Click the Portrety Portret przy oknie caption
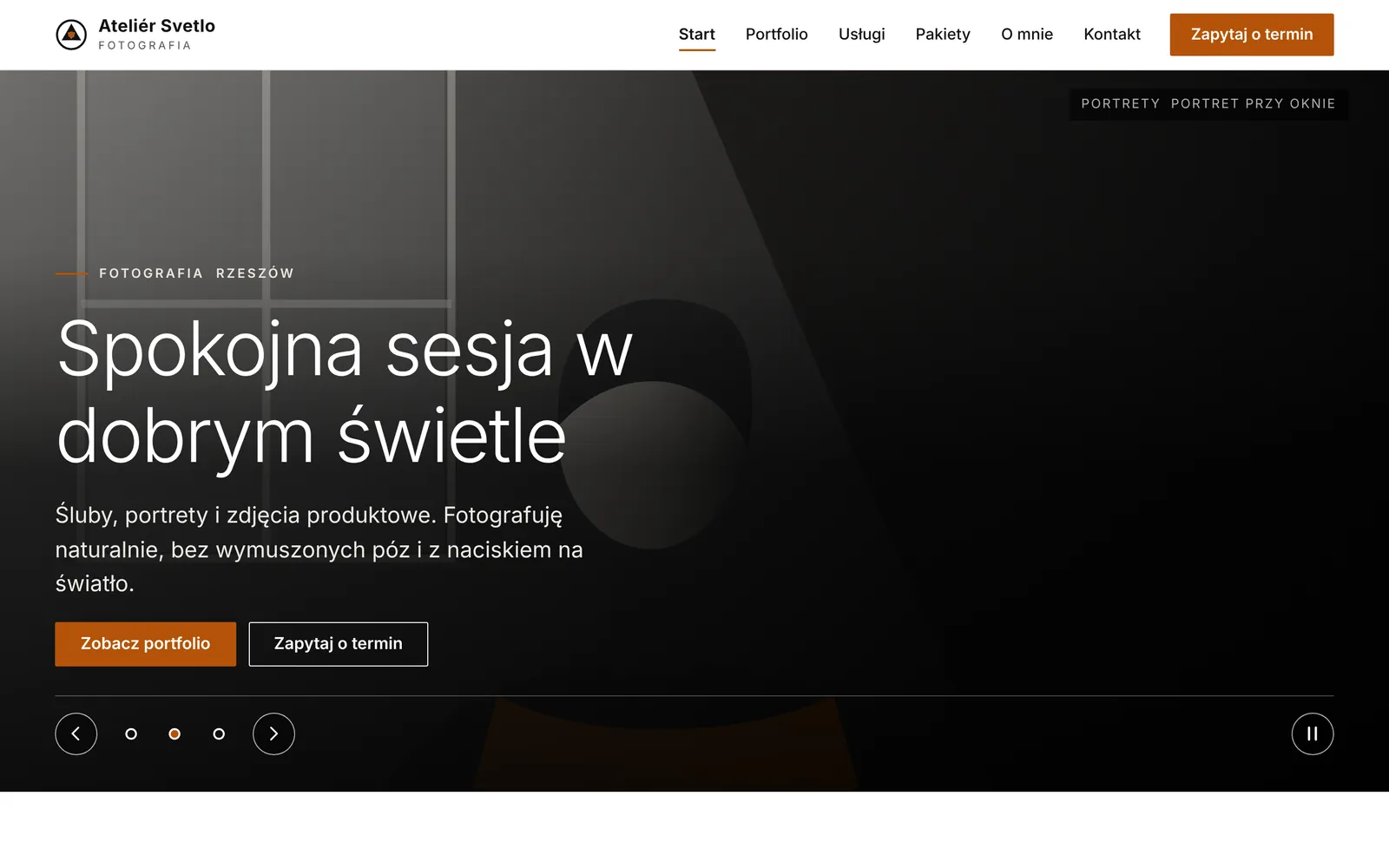The height and width of the screenshot is (868, 1389). coord(1208,104)
